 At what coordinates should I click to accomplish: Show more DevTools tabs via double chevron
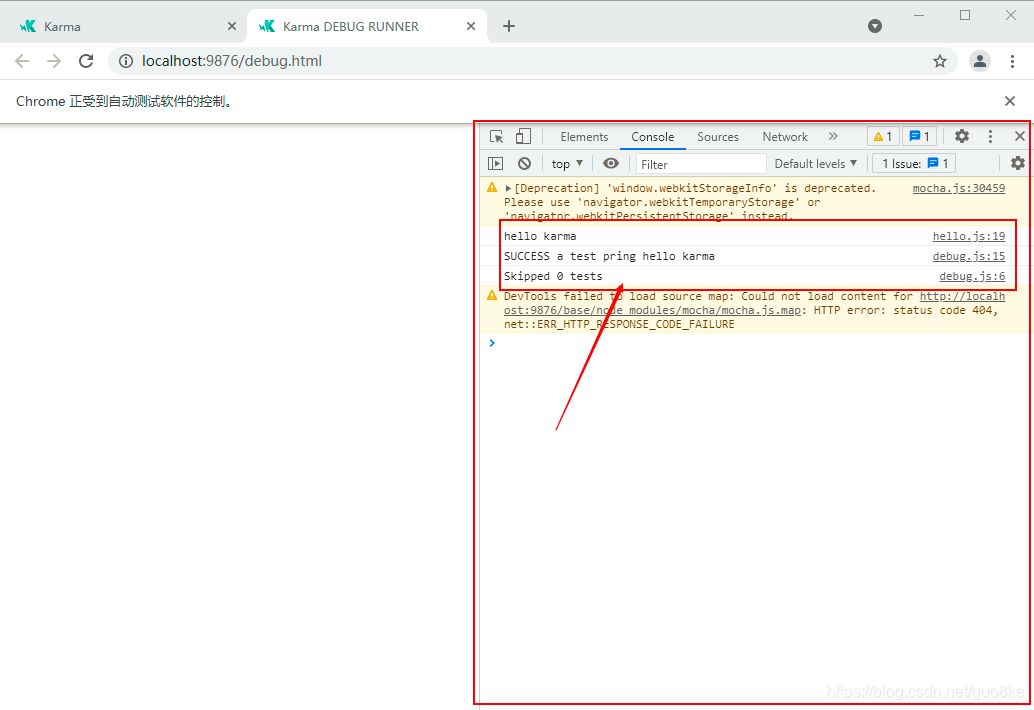833,137
